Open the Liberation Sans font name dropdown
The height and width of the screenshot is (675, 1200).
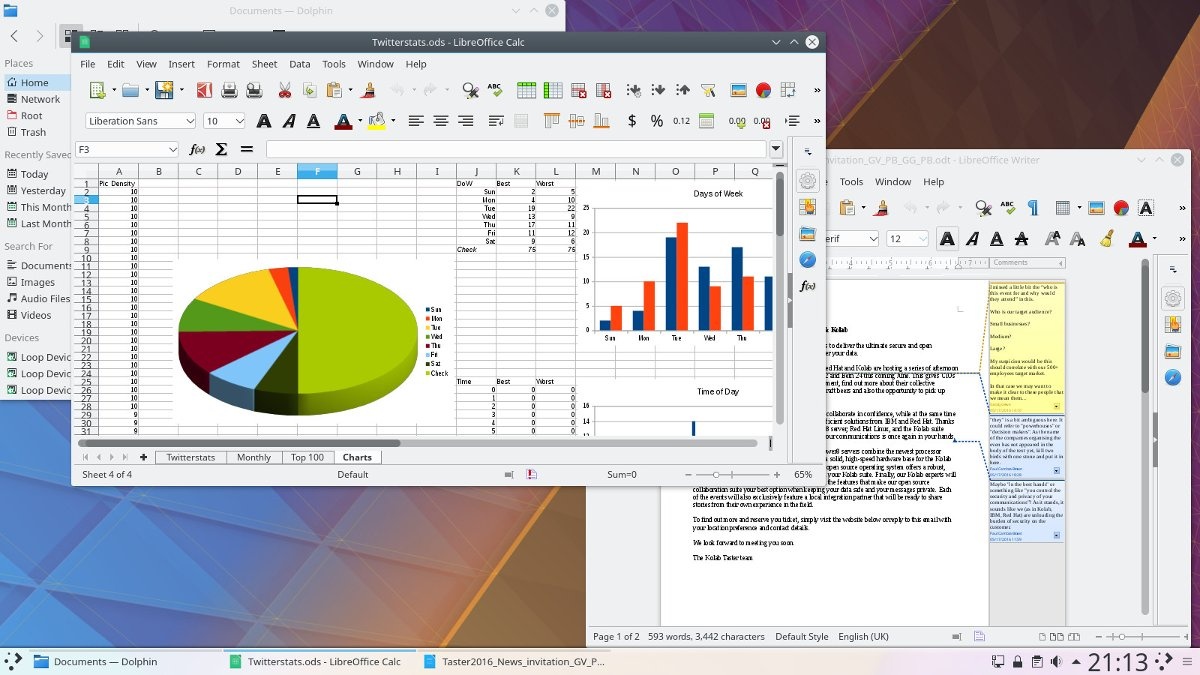pyautogui.click(x=189, y=121)
